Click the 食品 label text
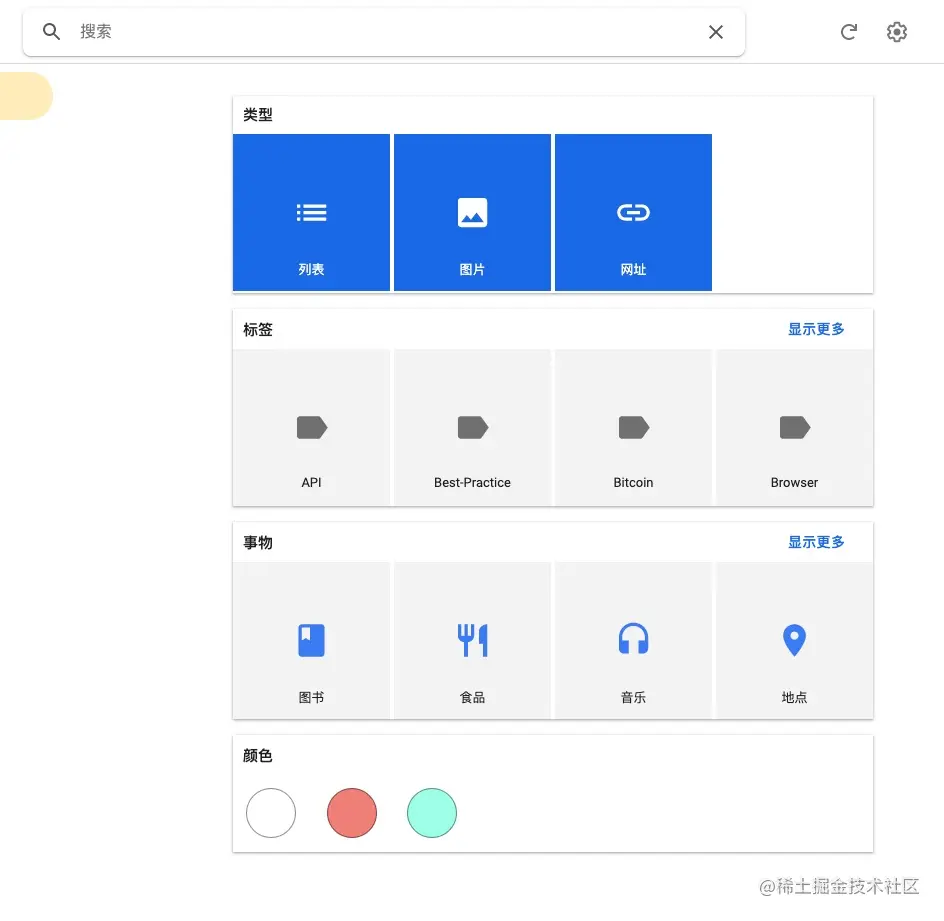The image size is (944, 921). (472, 697)
